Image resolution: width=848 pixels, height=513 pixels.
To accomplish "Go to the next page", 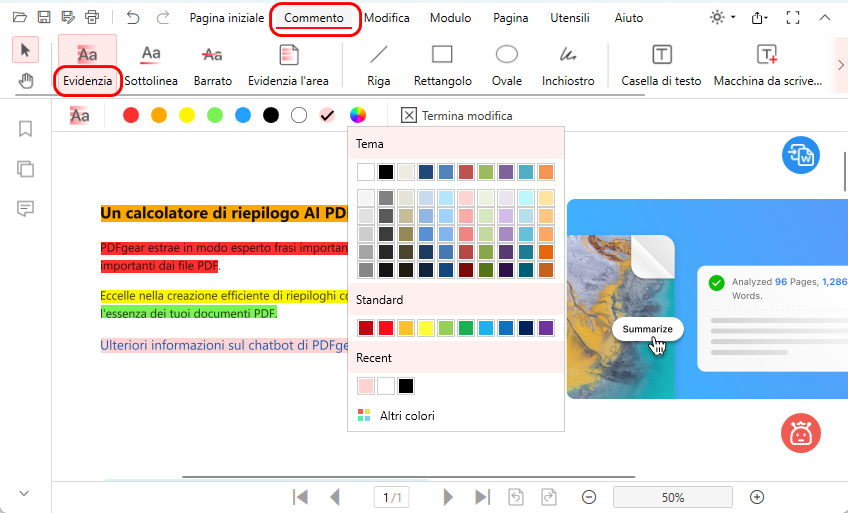I will (x=448, y=497).
